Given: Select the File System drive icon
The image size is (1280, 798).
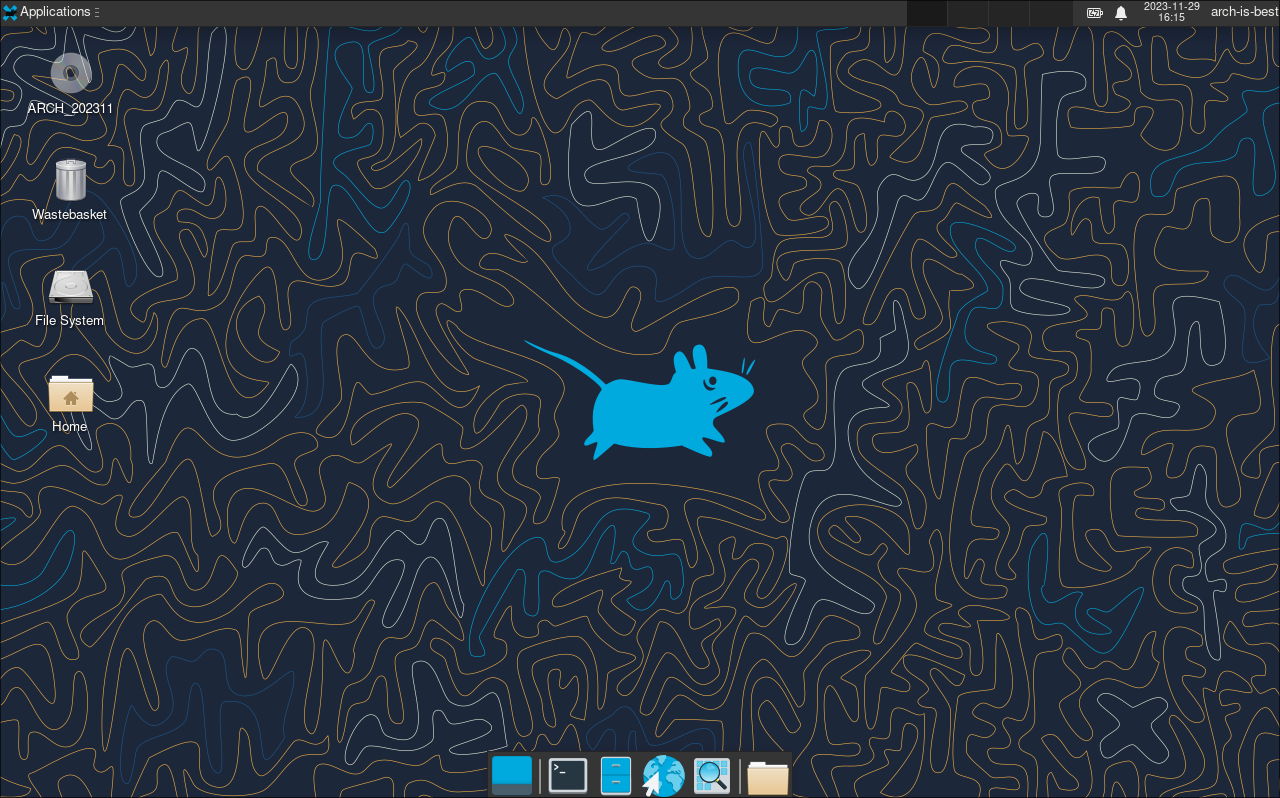Looking at the screenshot, I should pos(70,288).
